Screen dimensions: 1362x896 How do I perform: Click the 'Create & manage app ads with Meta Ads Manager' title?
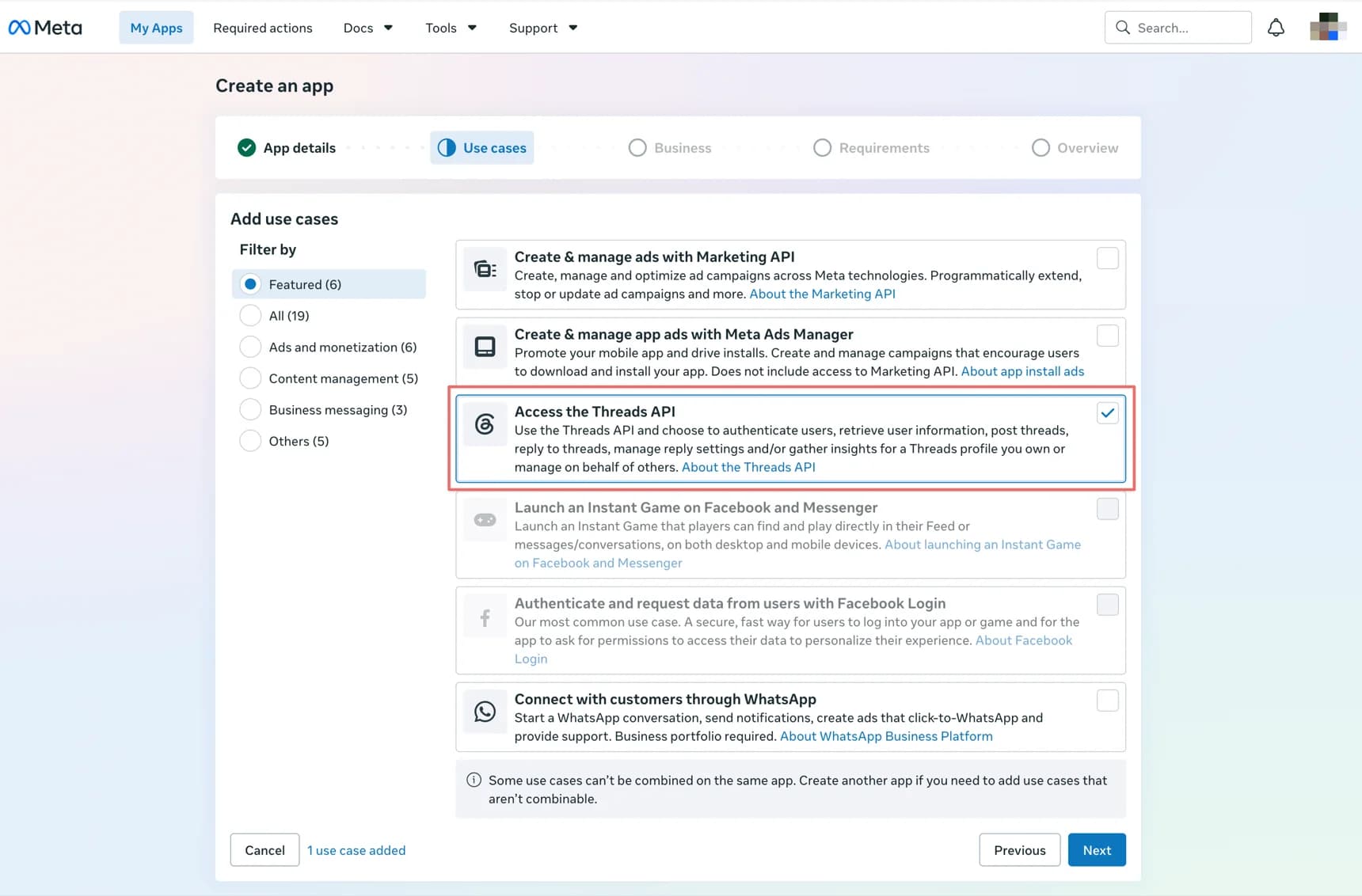[x=683, y=334]
